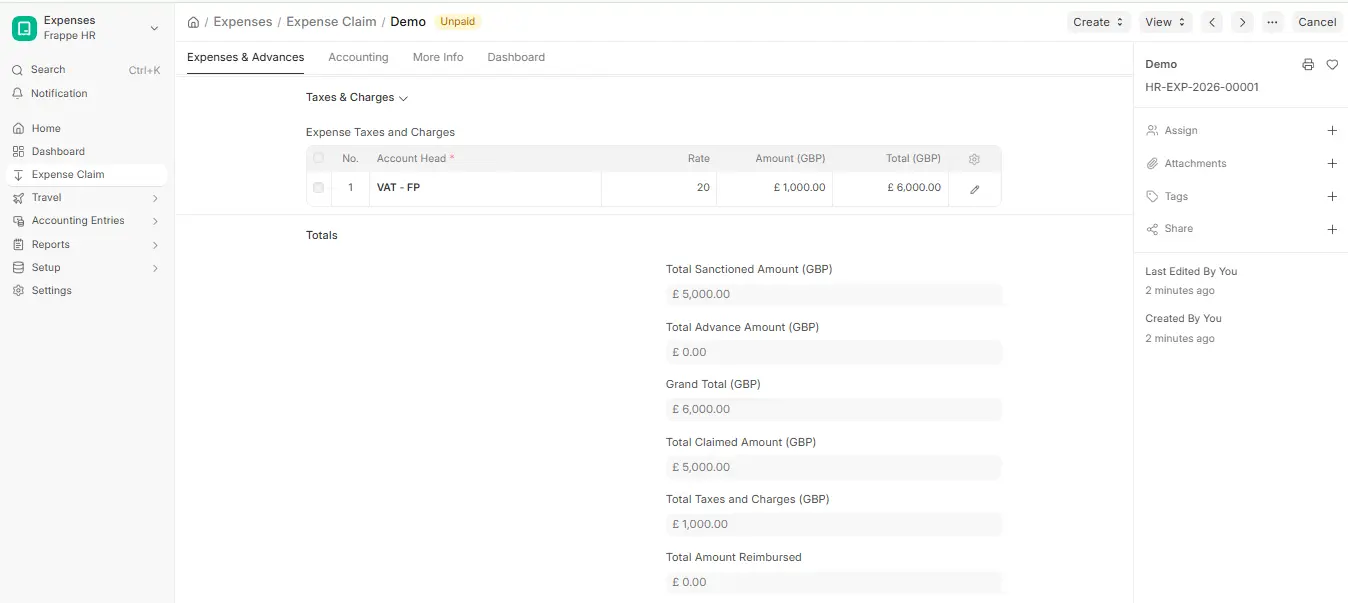Add an attachment with Attachments plus
The image size is (1348, 603).
click(1332, 164)
